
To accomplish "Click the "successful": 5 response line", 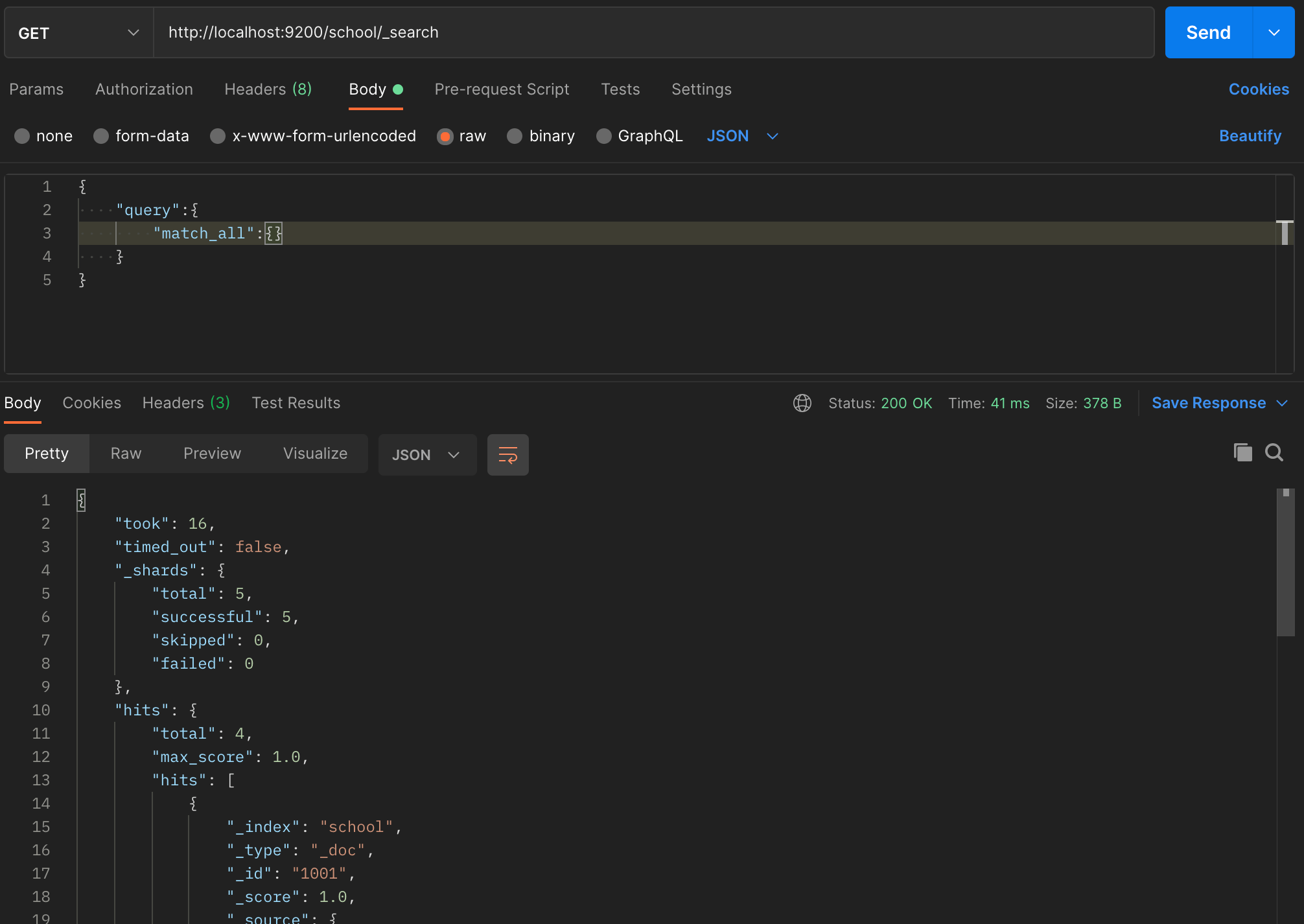I will tap(226, 617).
